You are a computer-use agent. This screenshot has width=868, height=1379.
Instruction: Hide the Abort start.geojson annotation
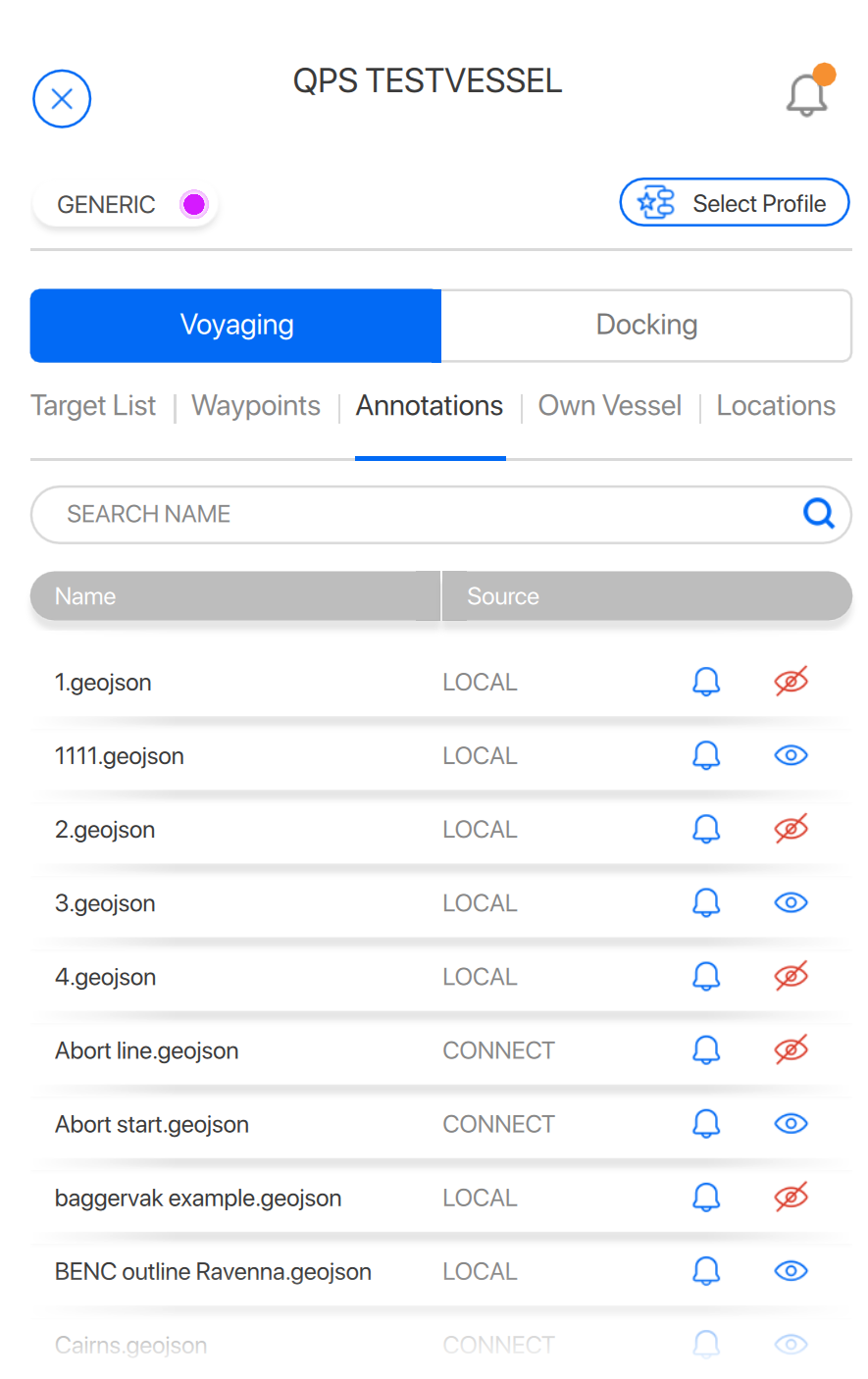point(791,1124)
